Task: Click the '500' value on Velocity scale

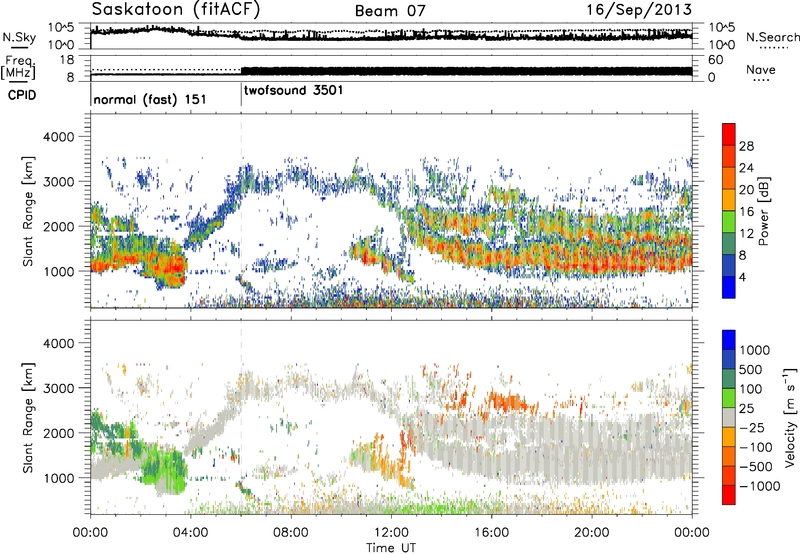Action: (x=750, y=370)
